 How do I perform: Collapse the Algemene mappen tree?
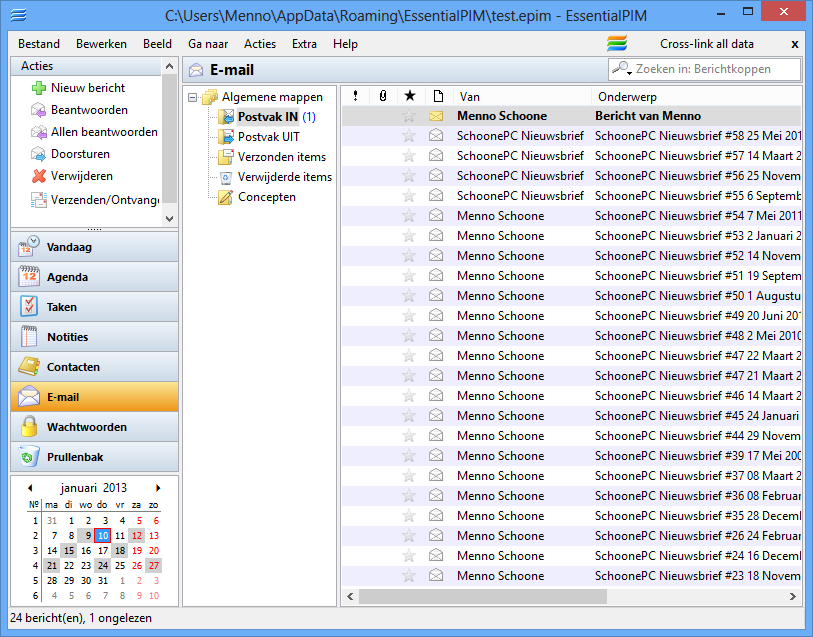[193, 97]
